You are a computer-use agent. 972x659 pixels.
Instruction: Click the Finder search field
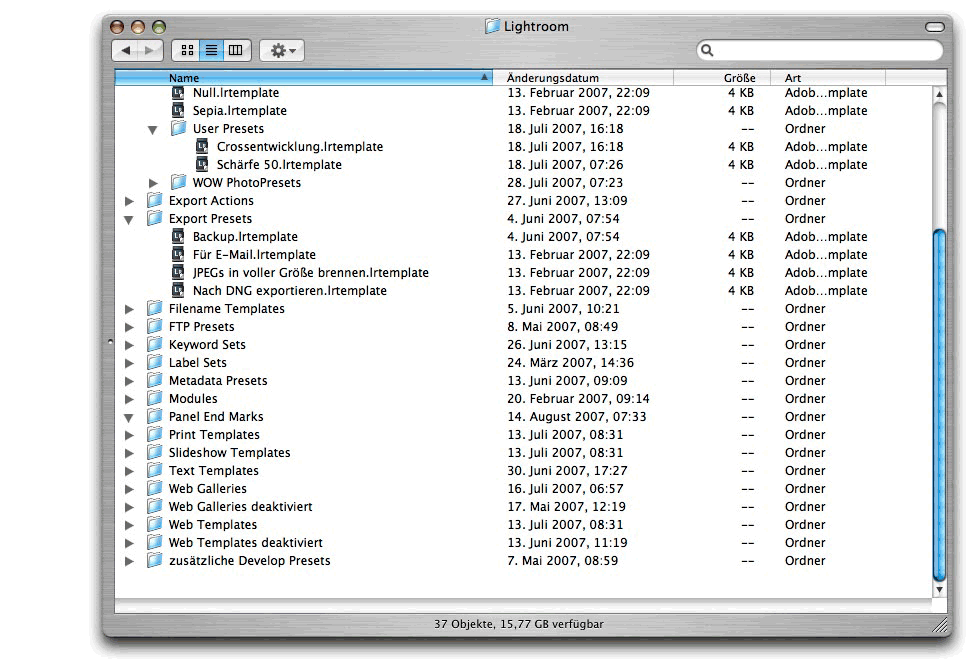[x=820, y=50]
